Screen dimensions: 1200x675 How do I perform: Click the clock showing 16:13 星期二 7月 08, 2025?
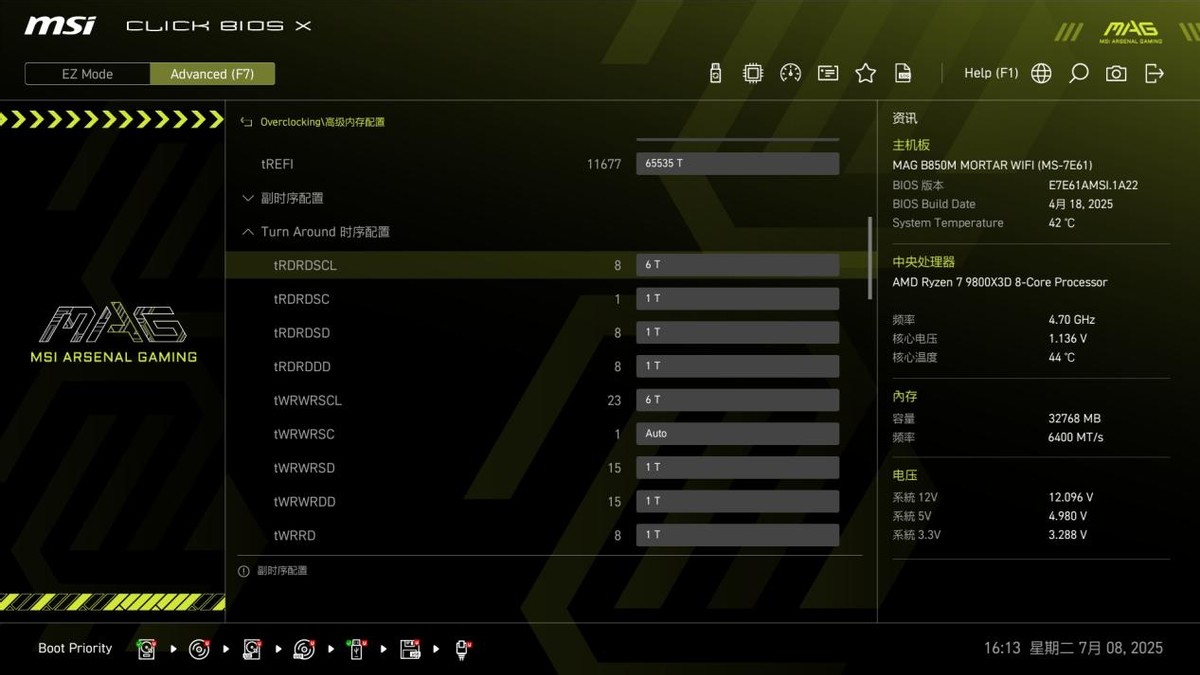1073,649
